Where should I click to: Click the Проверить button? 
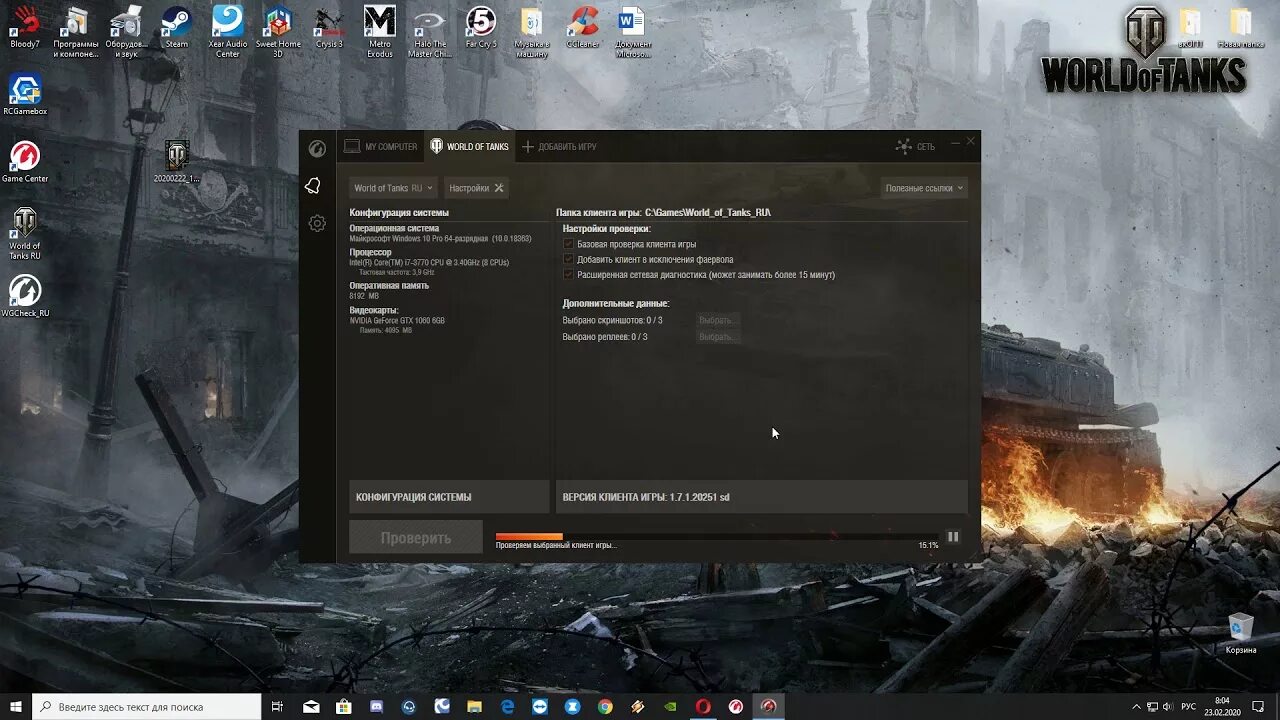coord(416,538)
